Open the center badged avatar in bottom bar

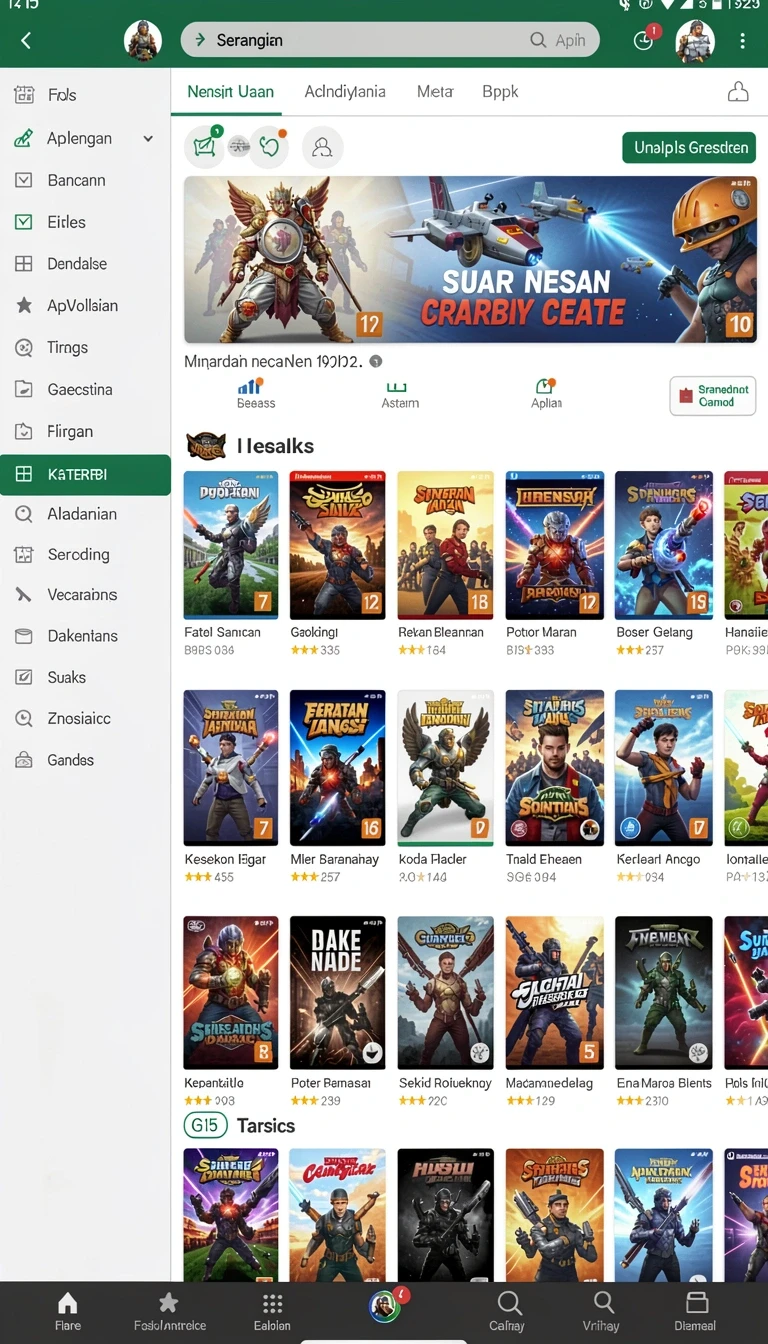coord(387,1304)
